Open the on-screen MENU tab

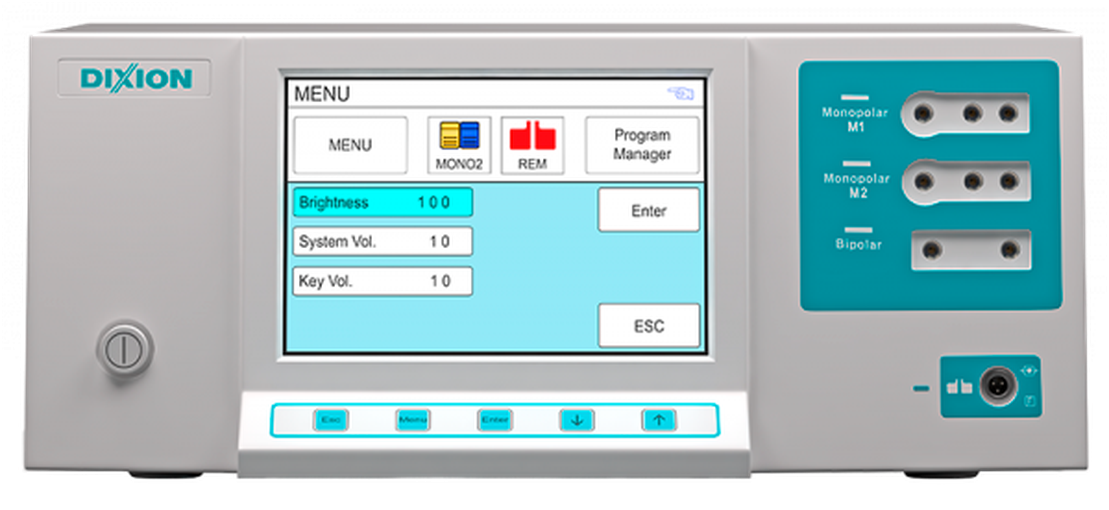350,146
